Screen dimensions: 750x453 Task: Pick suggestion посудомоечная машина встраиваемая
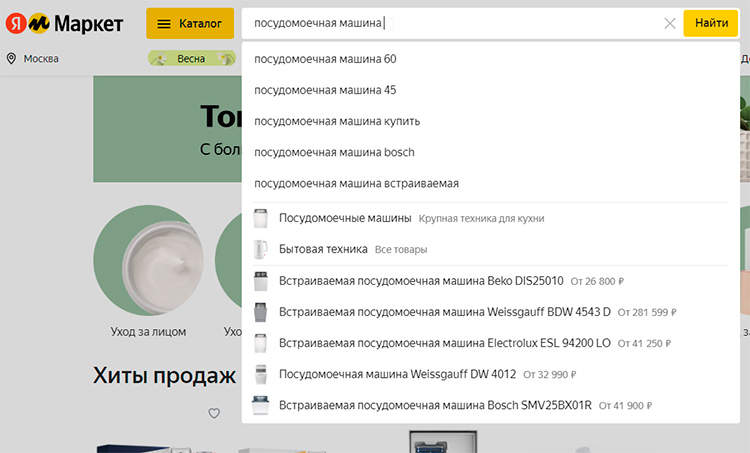[356, 184]
